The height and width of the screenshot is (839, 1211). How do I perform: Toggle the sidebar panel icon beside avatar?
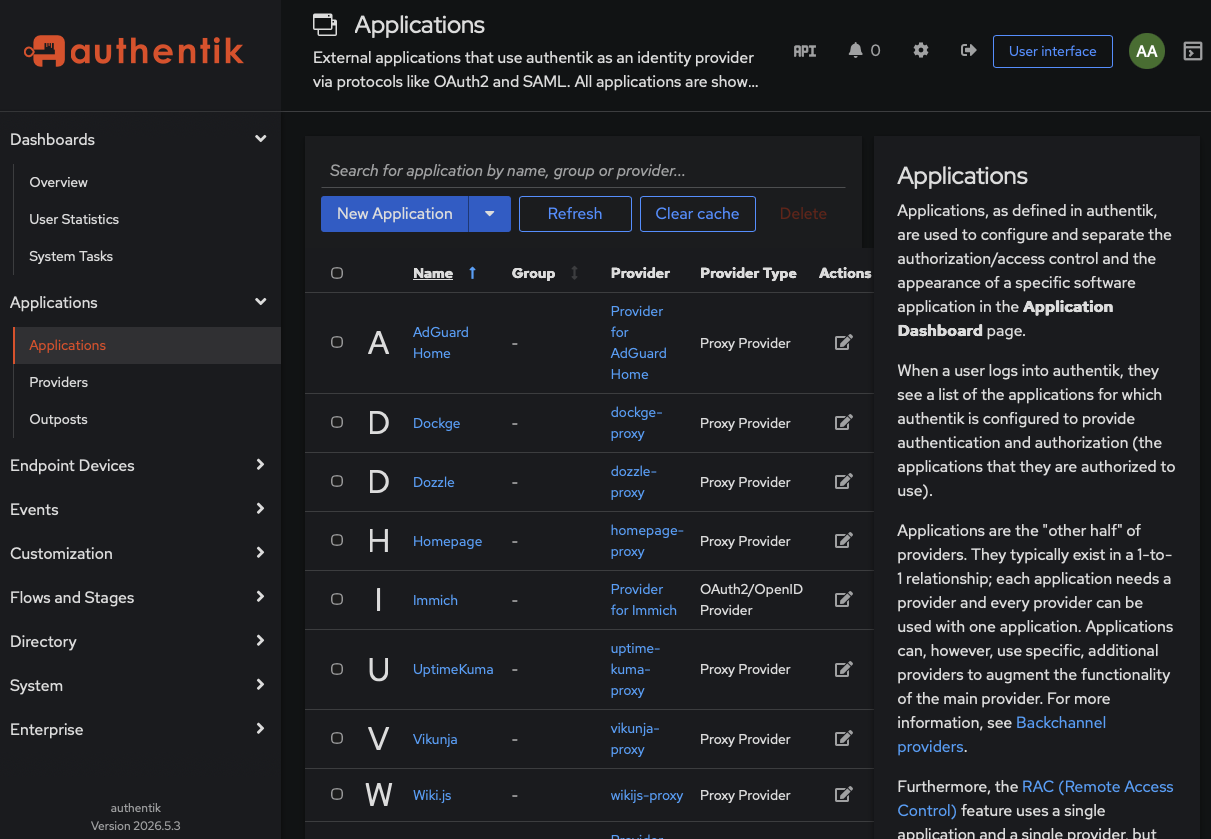point(1192,51)
